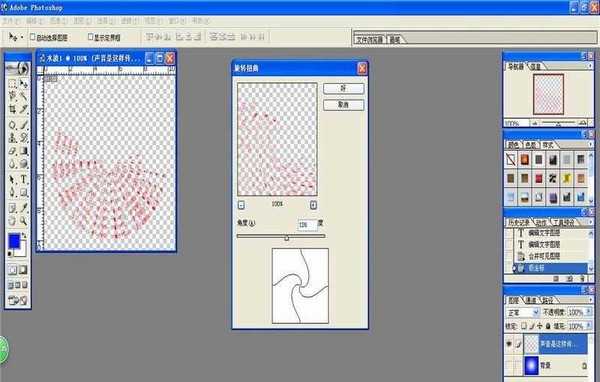
Task: Toggle the Auto Select Layer checkbox
Action: [33, 37]
